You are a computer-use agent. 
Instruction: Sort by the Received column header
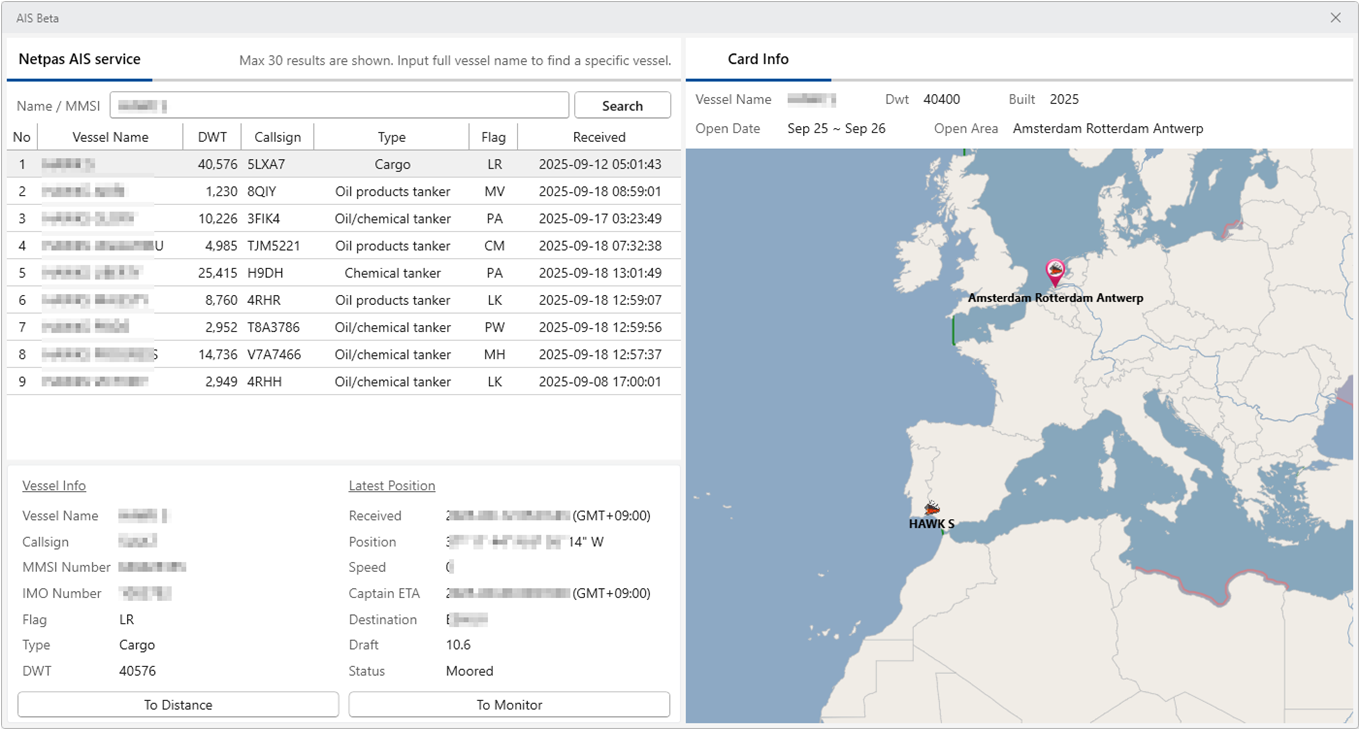click(599, 137)
